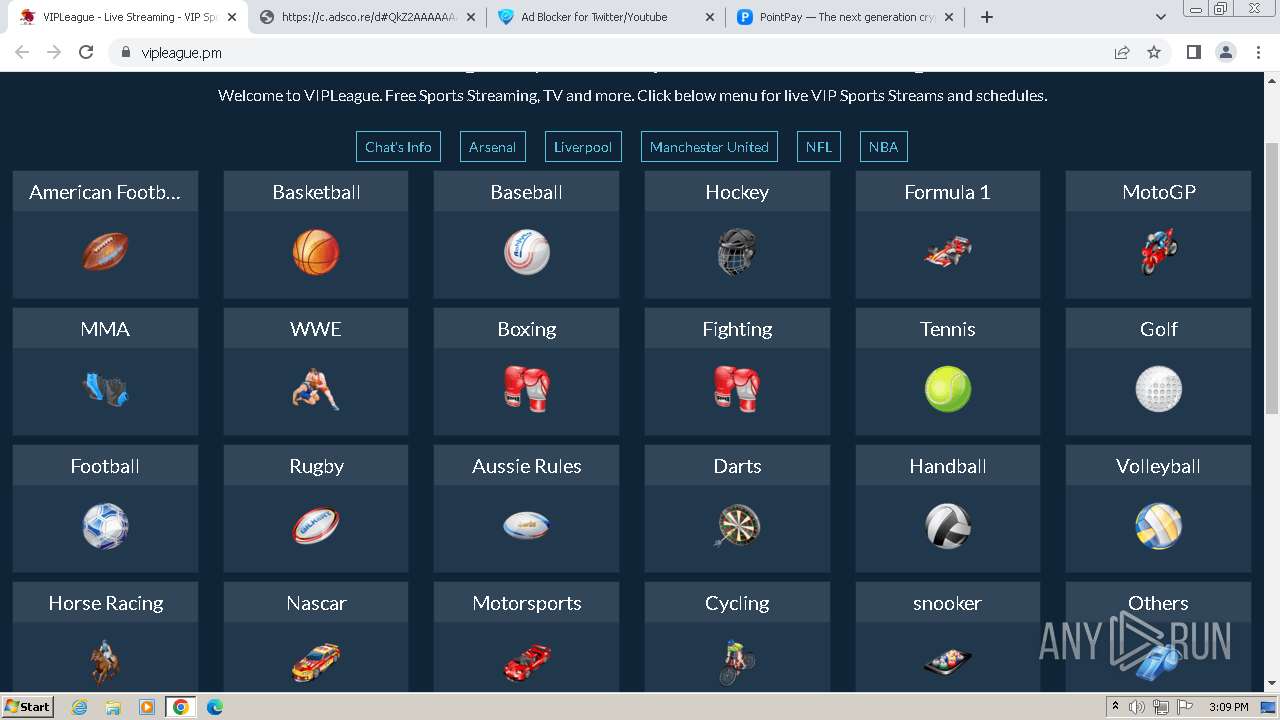1280x720 pixels.
Task: Open Microsoft Edge from taskbar
Action: [215, 707]
